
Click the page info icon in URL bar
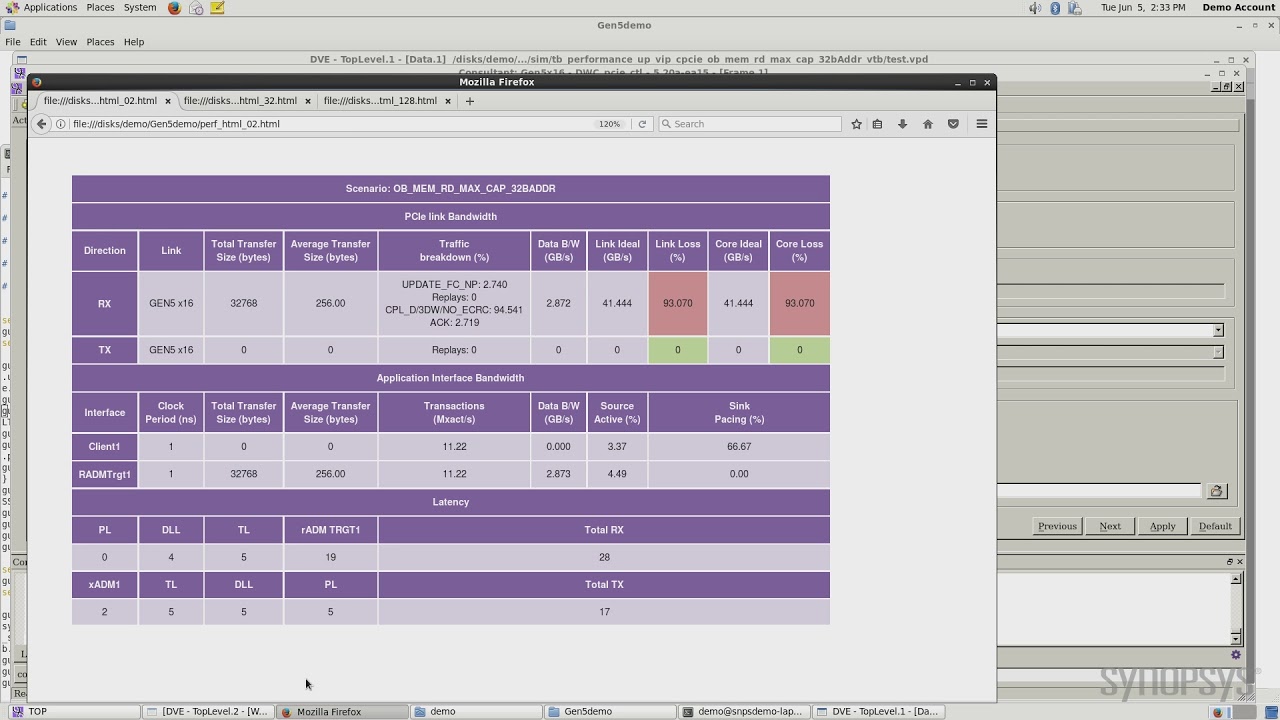[x=61, y=124]
